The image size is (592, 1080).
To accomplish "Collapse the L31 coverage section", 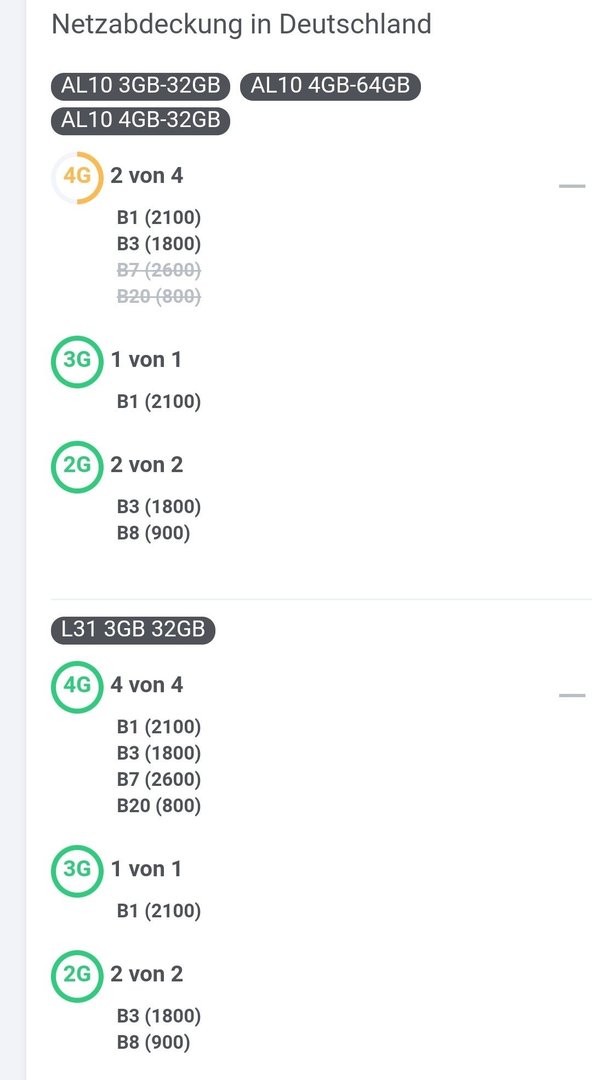I will pyautogui.click(x=571, y=695).
